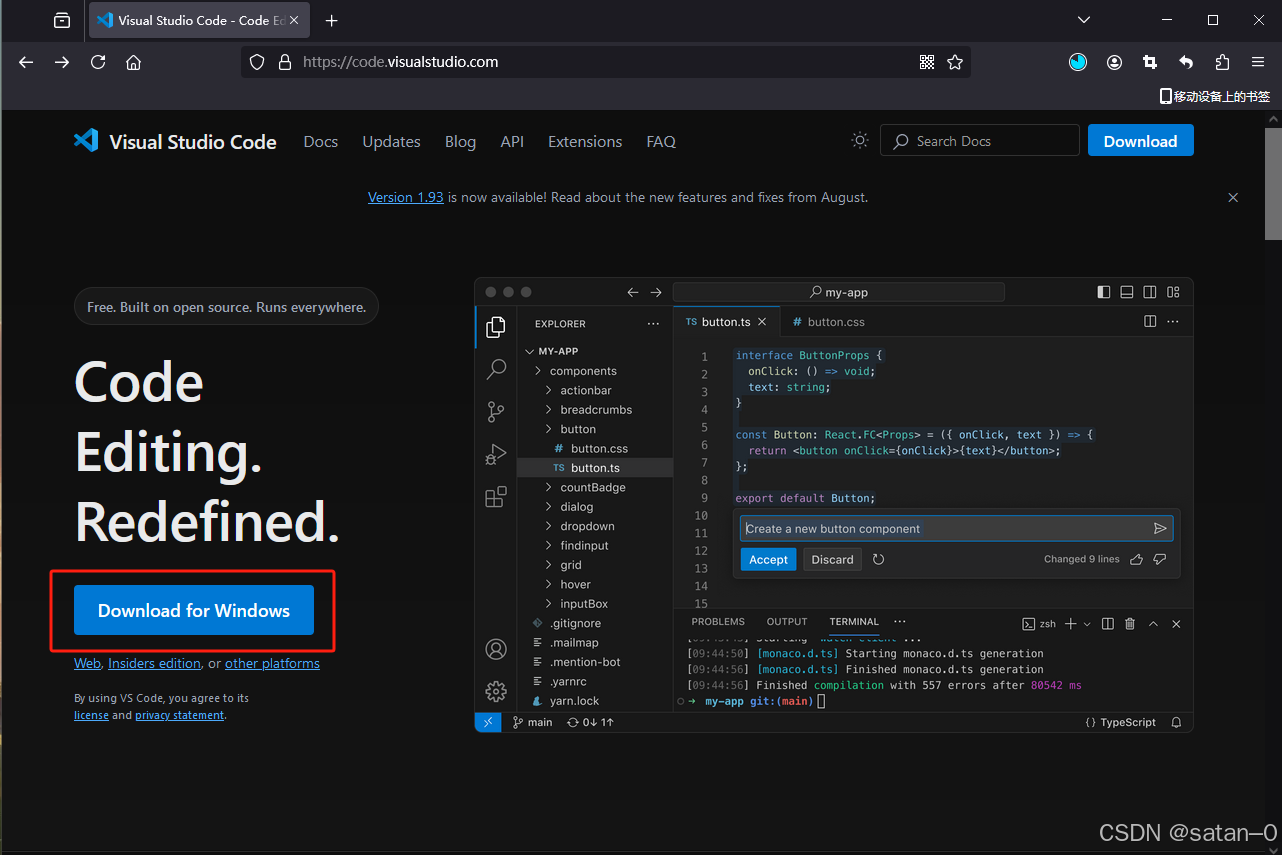Expand the actionbar folder
Image resolution: width=1282 pixels, height=855 pixels.
(x=549, y=390)
